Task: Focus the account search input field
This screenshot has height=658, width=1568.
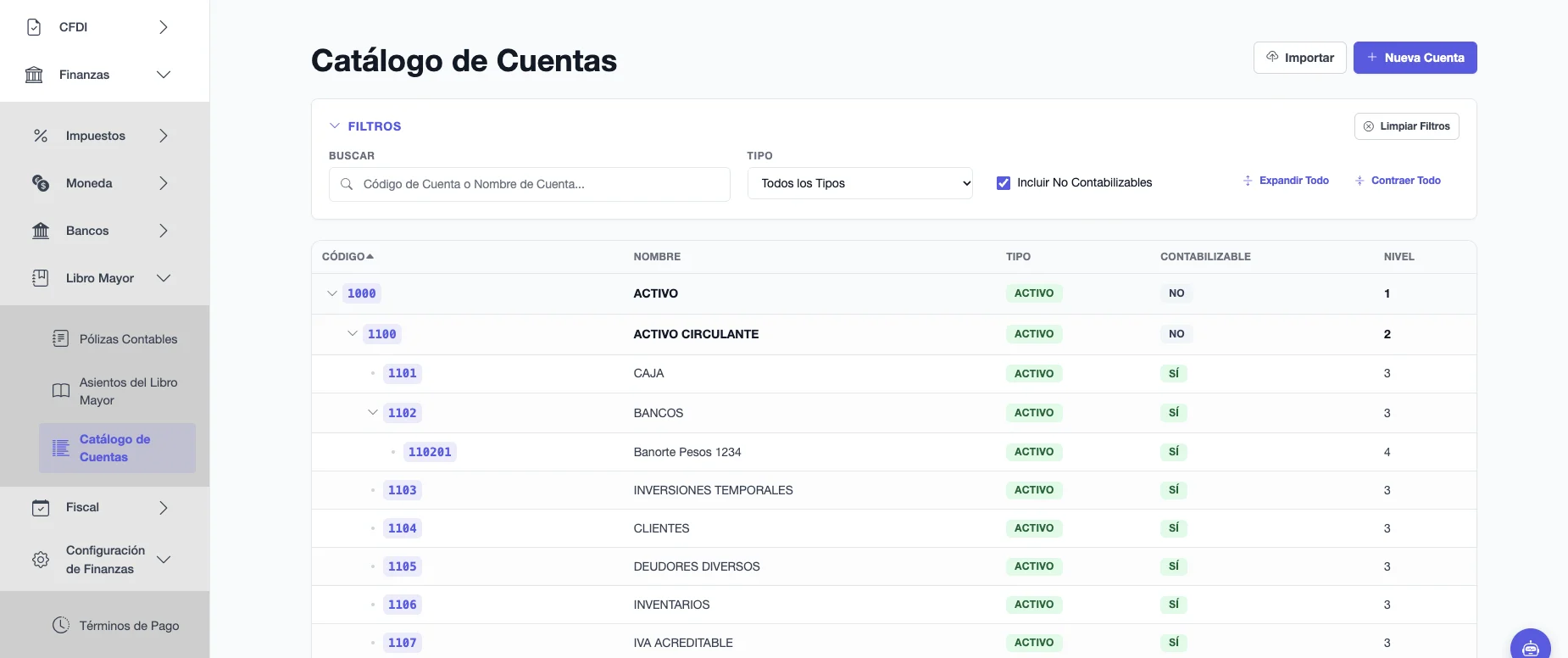Action: (x=530, y=184)
